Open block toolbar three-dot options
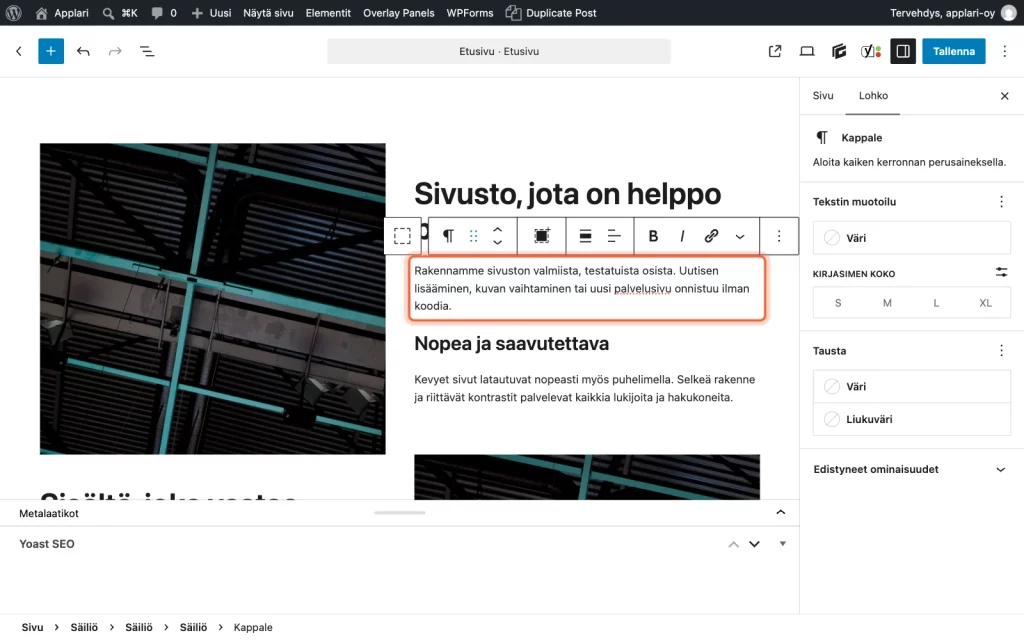The height and width of the screenshot is (640, 1024). [779, 236]
